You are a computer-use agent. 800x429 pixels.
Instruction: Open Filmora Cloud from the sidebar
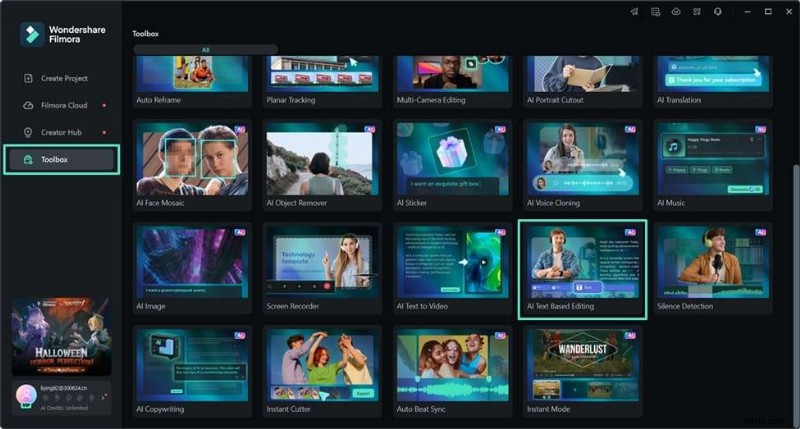click(64, 105)
